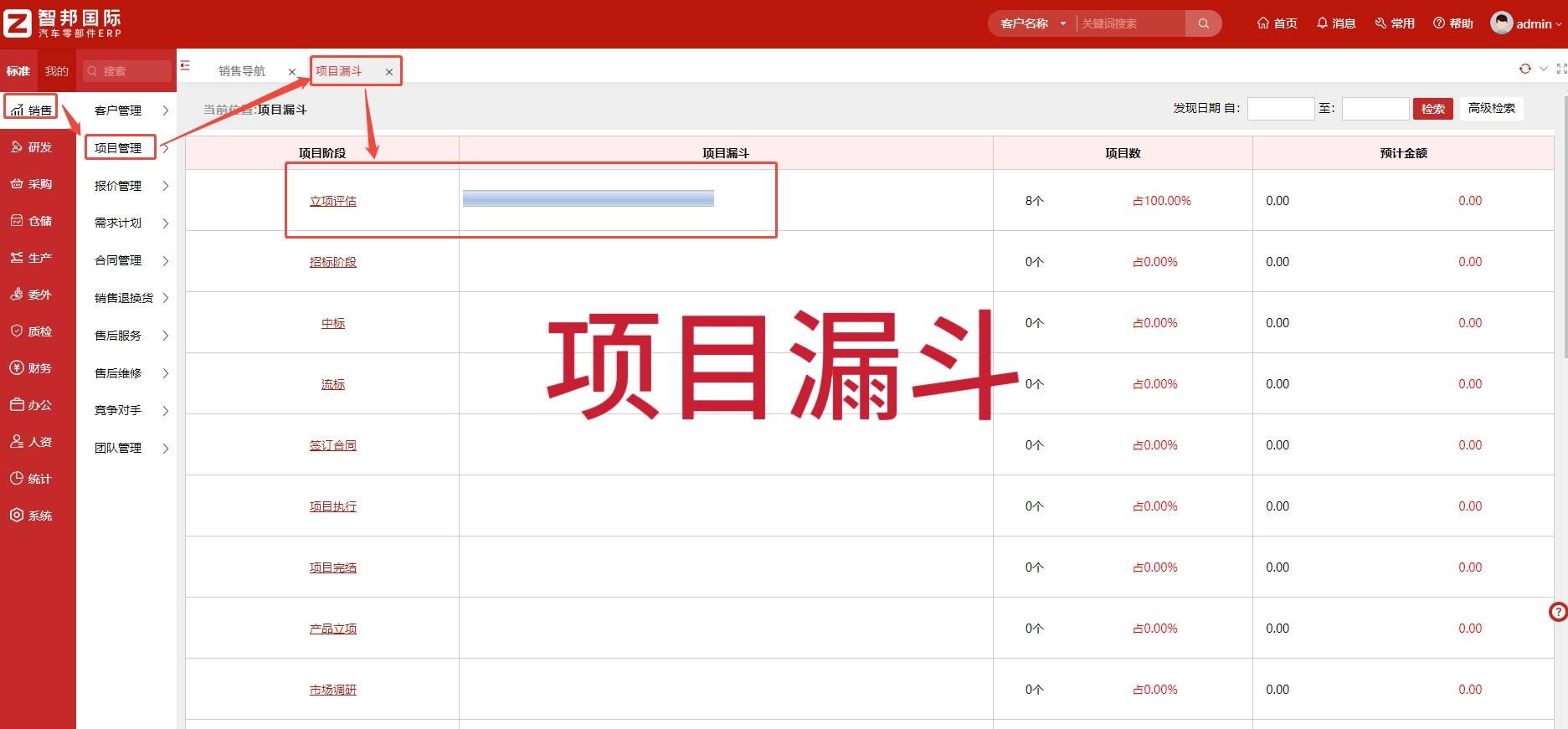Screen dimensions: 1568x729
Task: Open the 委外 outsourcing module
Action: point(31,294)
